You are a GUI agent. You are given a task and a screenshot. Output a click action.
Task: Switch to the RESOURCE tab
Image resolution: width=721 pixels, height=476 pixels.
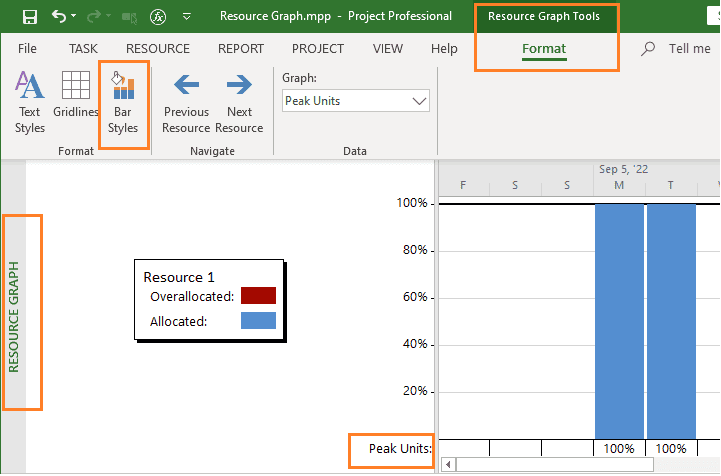(158, 49)
